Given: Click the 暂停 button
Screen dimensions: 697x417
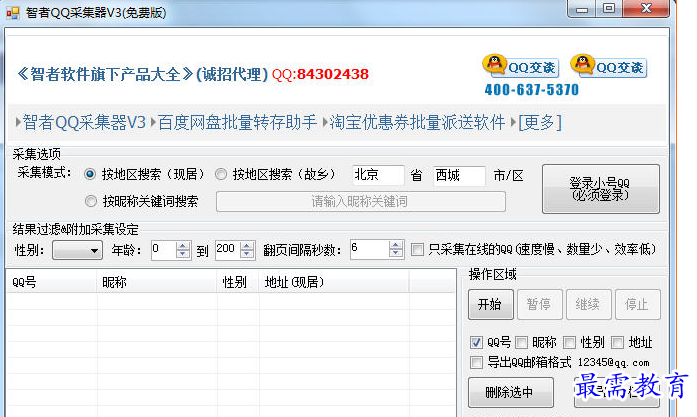Looking at the screenshot, I should point(540,305).
